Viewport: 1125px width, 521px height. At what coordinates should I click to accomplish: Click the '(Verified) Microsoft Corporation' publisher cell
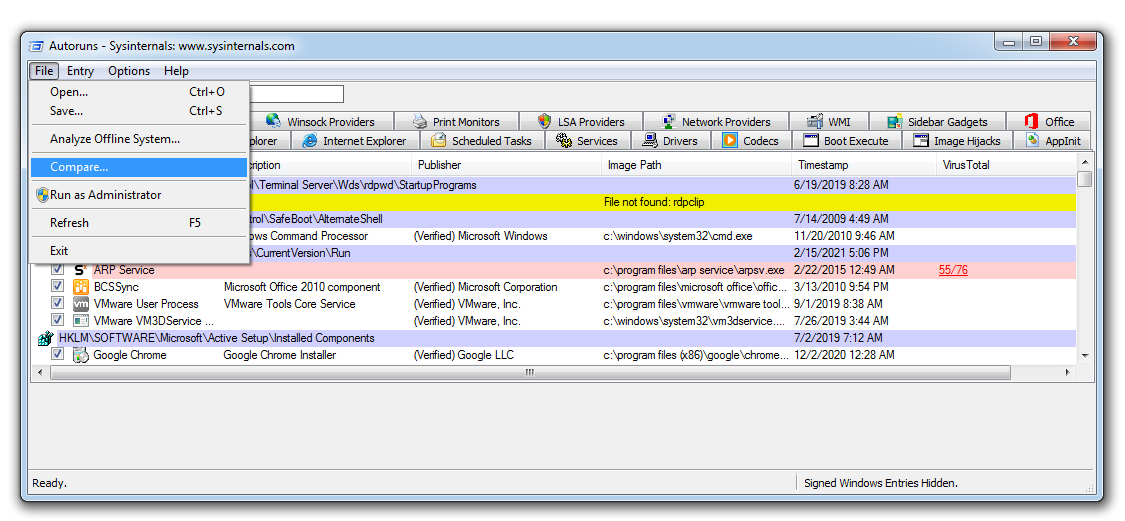(486, 287)
